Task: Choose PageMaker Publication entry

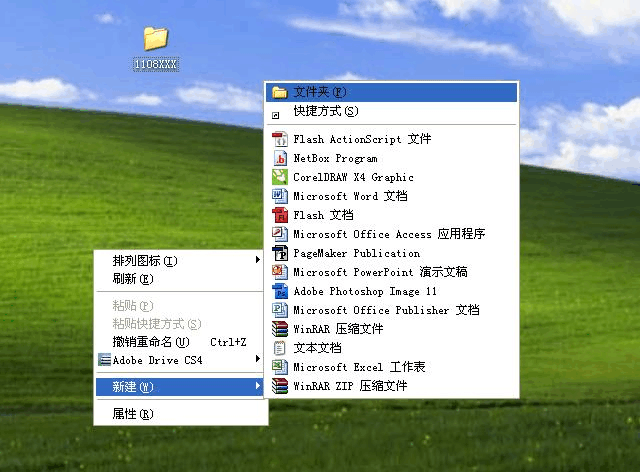Action: pos(391,253)
